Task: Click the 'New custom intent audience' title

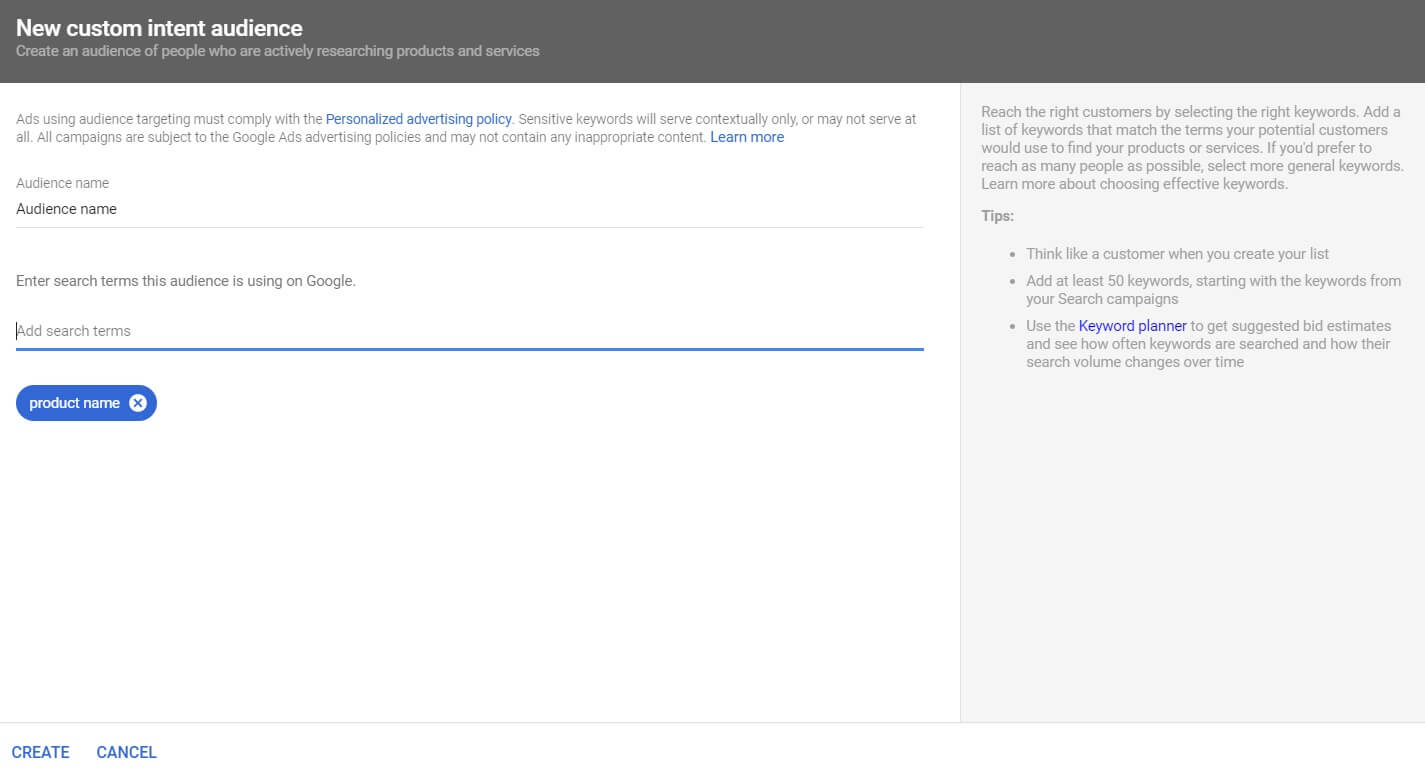Action: (x=159, y=28)
